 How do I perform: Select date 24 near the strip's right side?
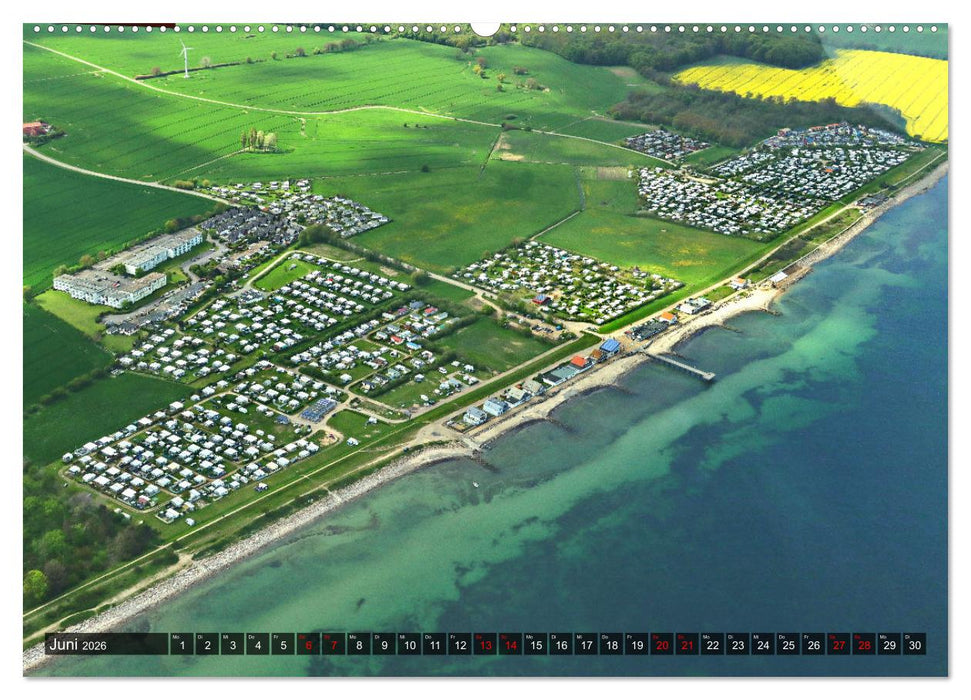(x=762, y=644)
